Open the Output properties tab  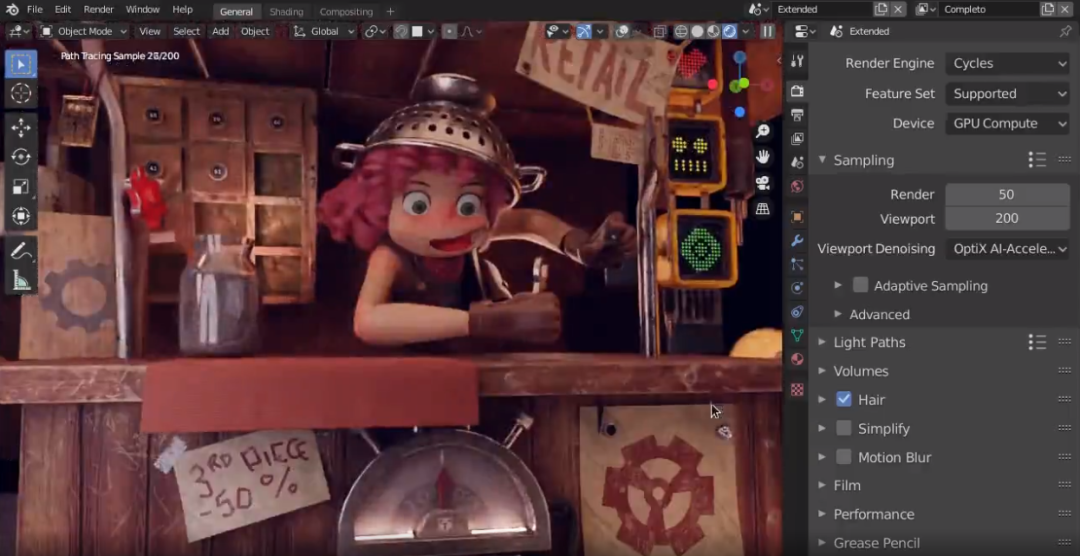797,114
